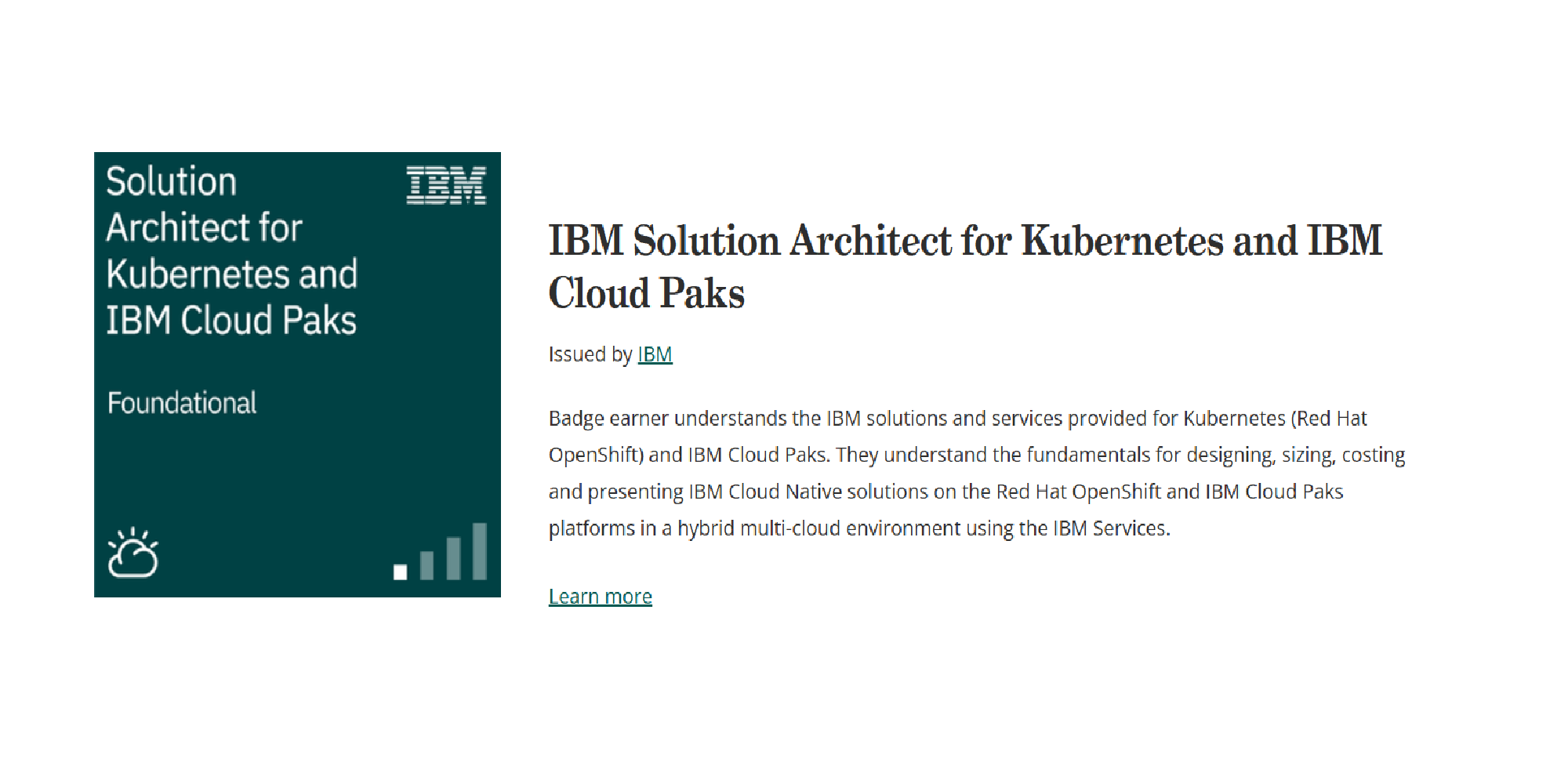Click the "Solution" word atop the badge
This screenshot has height=784, width=1568.
pos(171,182)
